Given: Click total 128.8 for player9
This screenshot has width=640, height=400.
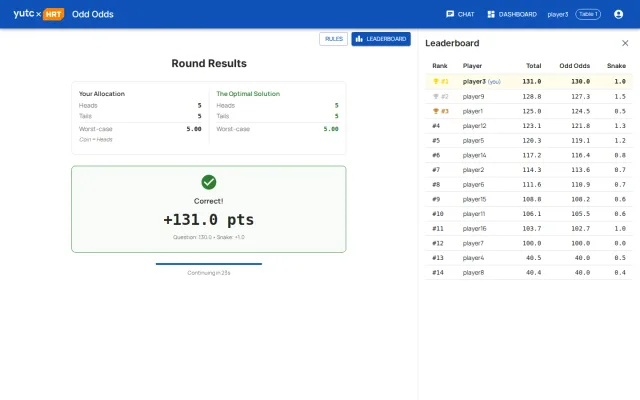Looking at the screenshot, I should click(x=532, y=97).
